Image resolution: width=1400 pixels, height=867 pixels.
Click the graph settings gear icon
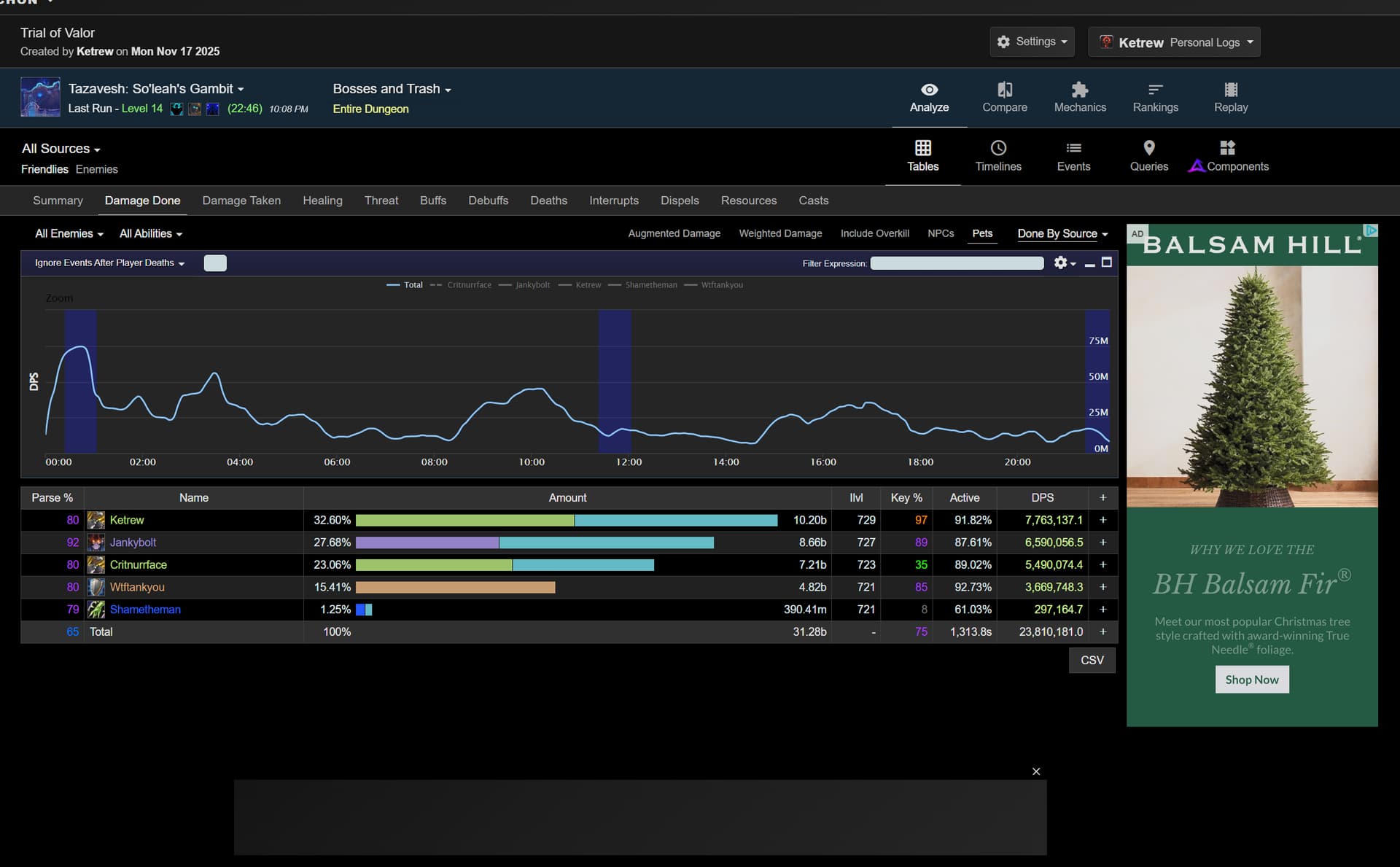1061,263
